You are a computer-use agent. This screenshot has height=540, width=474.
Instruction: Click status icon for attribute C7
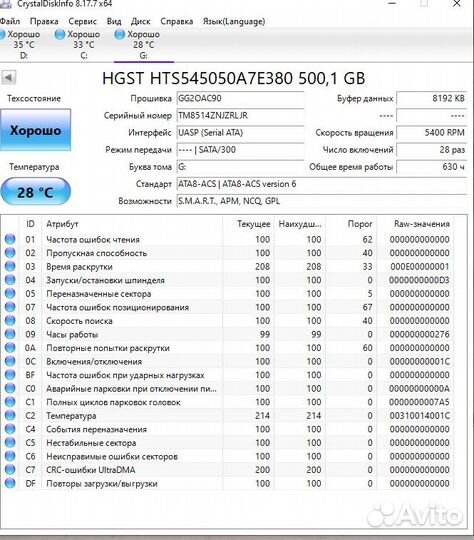[x=10, y=470]
